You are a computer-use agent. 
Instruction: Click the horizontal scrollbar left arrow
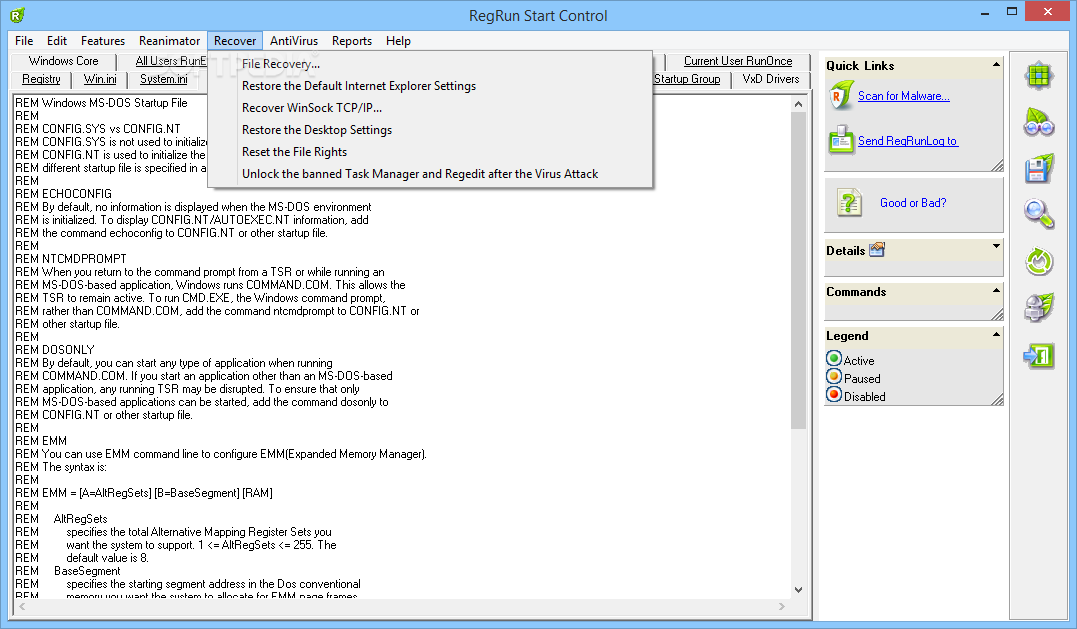pyautogui.click(x=23, y=606)
